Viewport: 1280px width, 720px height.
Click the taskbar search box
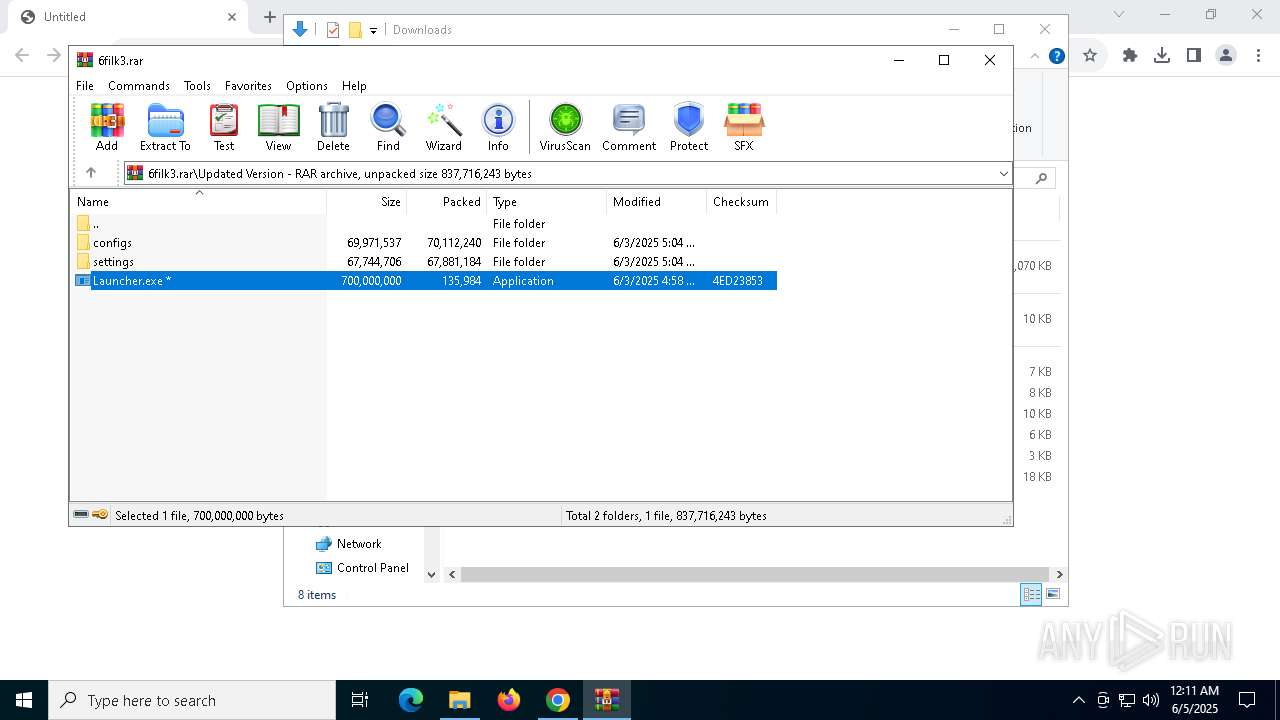point(192,700)
